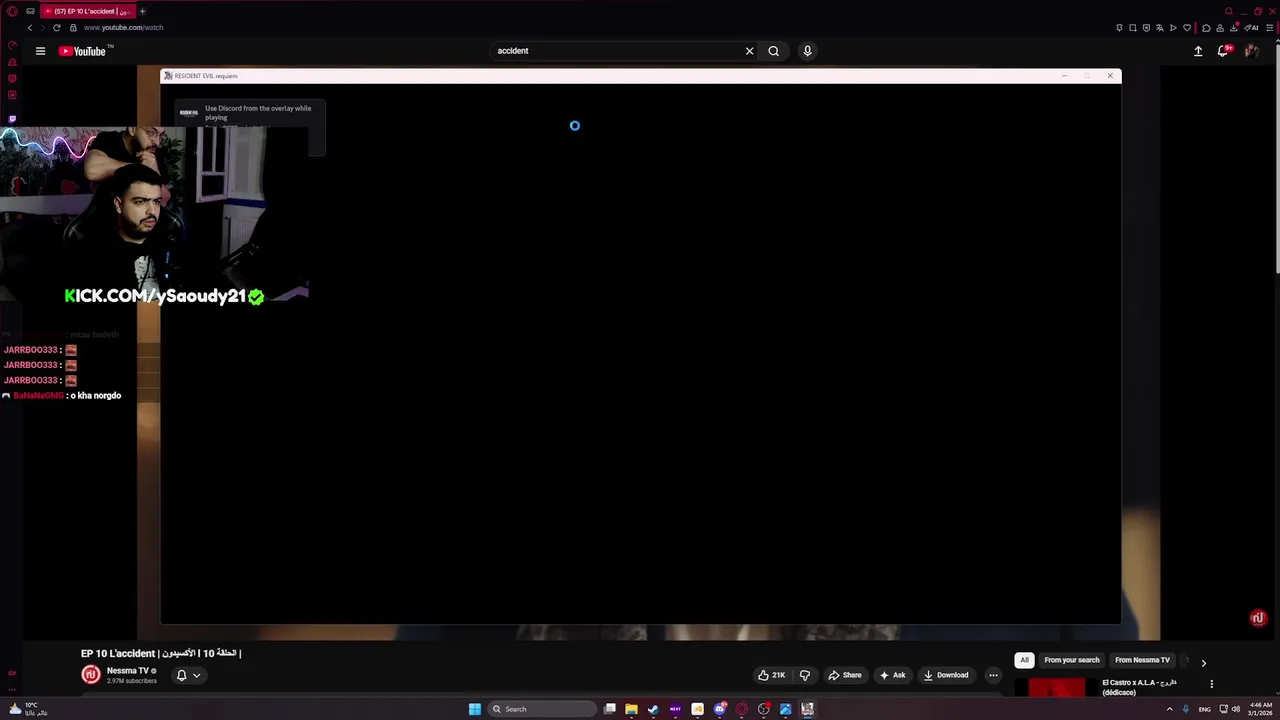Go back with browser back arrow

click(29, 28)
